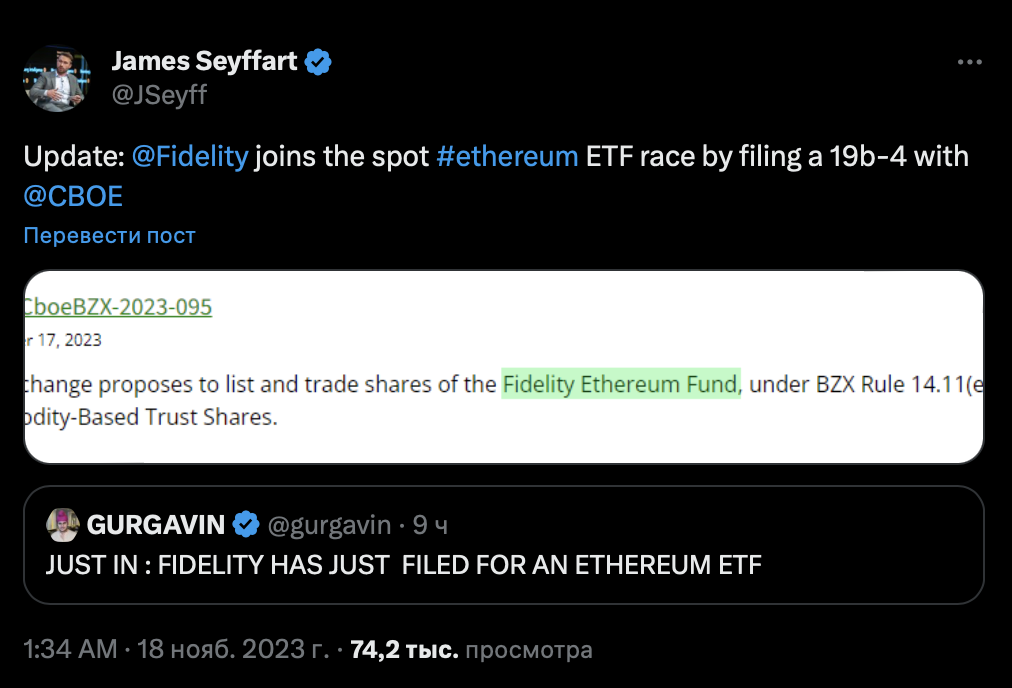This screenshot has width=1012, height=688.
Task: Click the CboeBZX-2023-095 link text
Action: 118,307
